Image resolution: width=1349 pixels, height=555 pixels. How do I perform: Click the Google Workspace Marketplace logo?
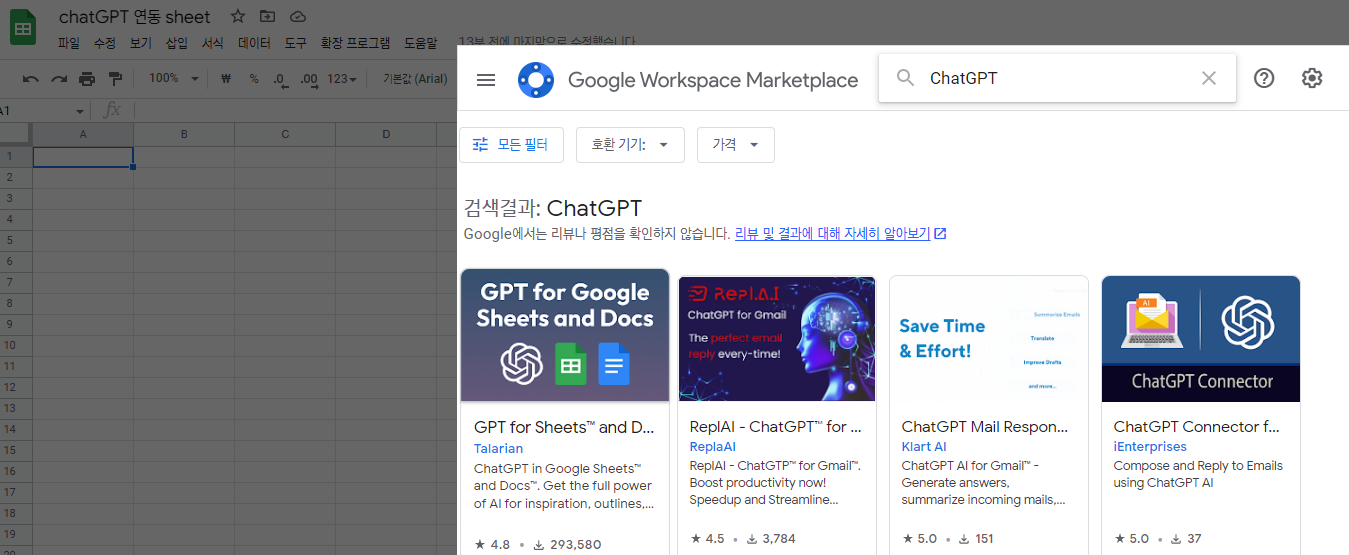pos(536,80)
